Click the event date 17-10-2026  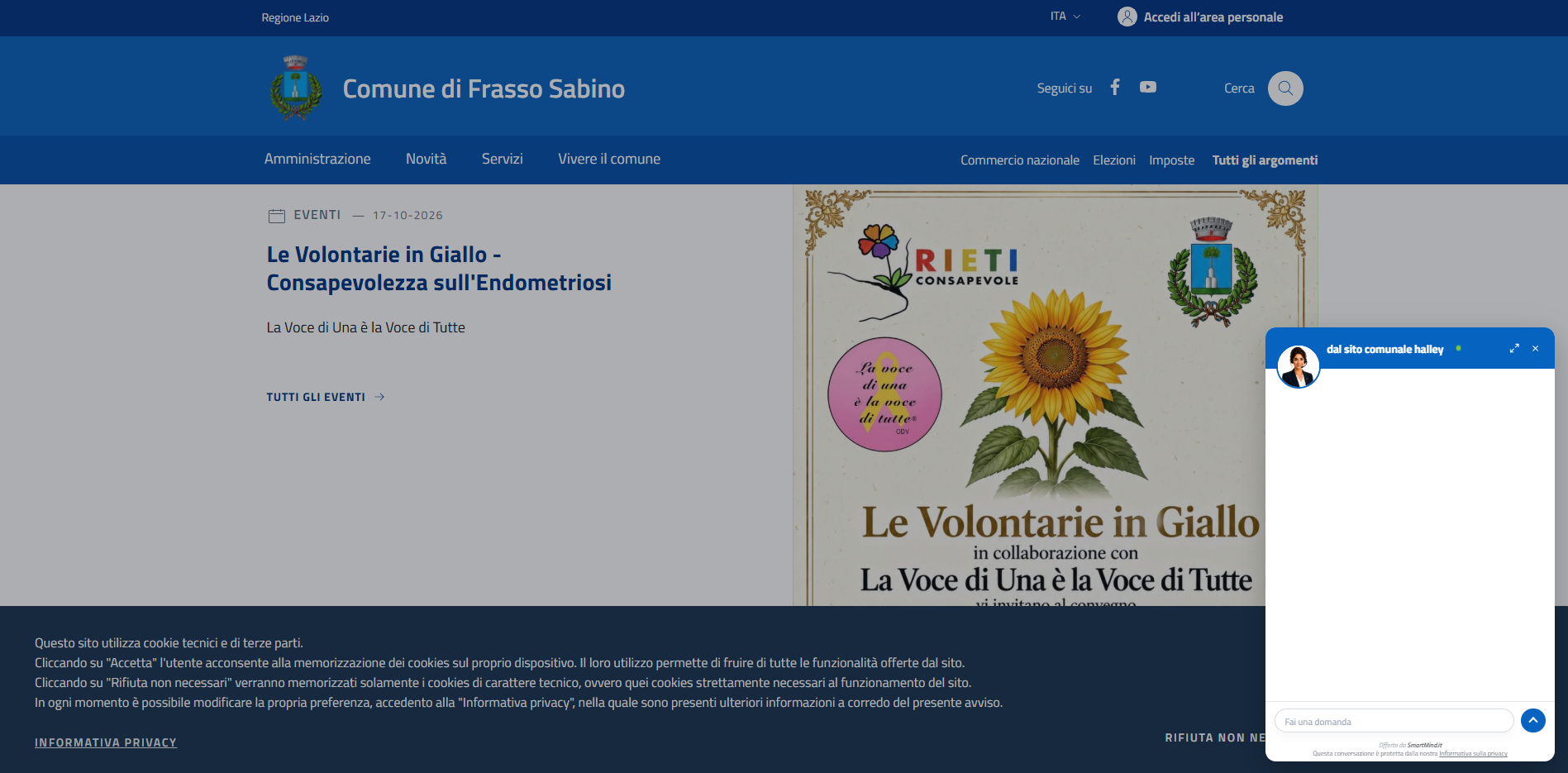tap(407, 215)
